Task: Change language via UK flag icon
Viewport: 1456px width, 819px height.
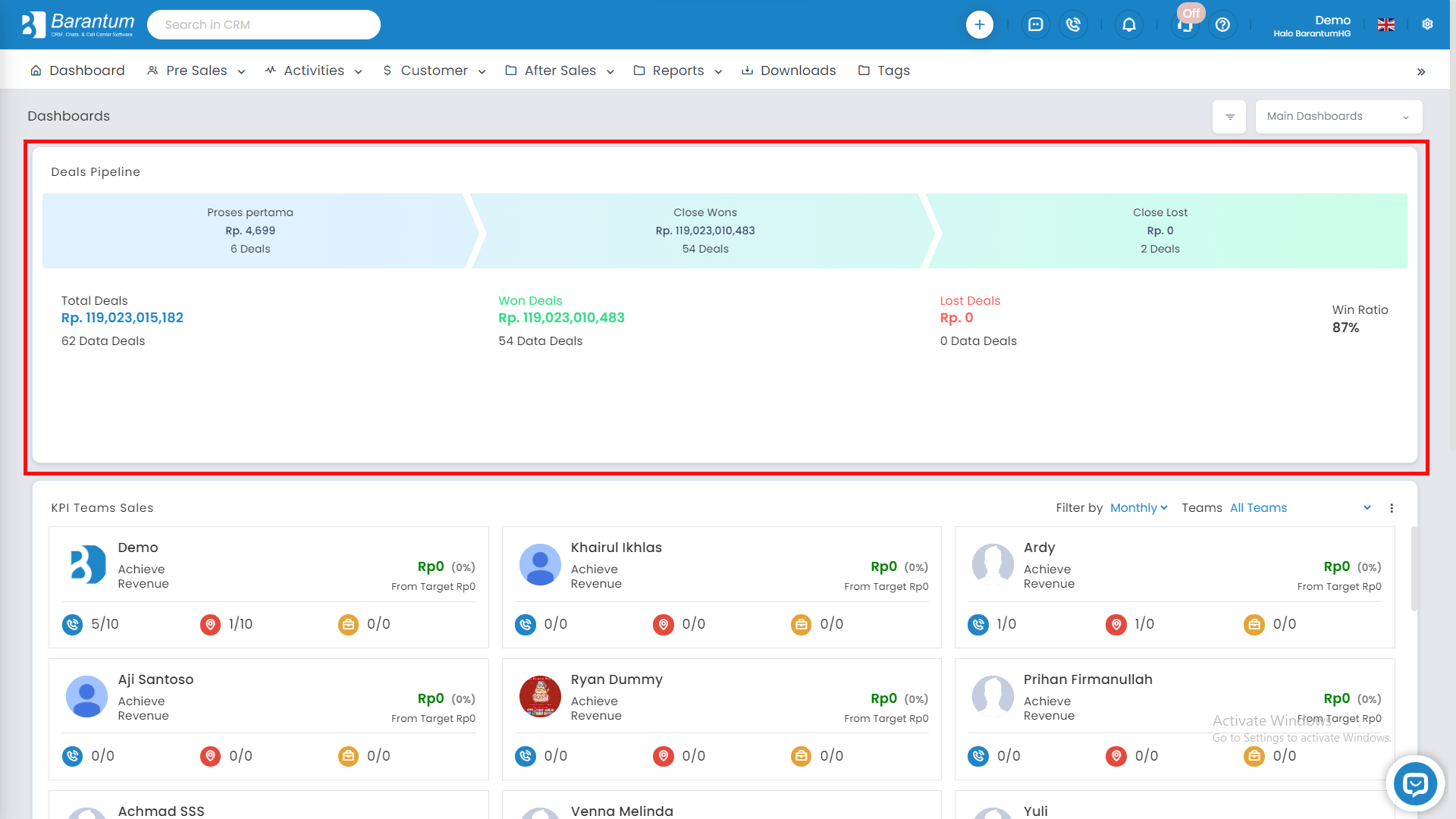Action: [x=1386, y=25]
